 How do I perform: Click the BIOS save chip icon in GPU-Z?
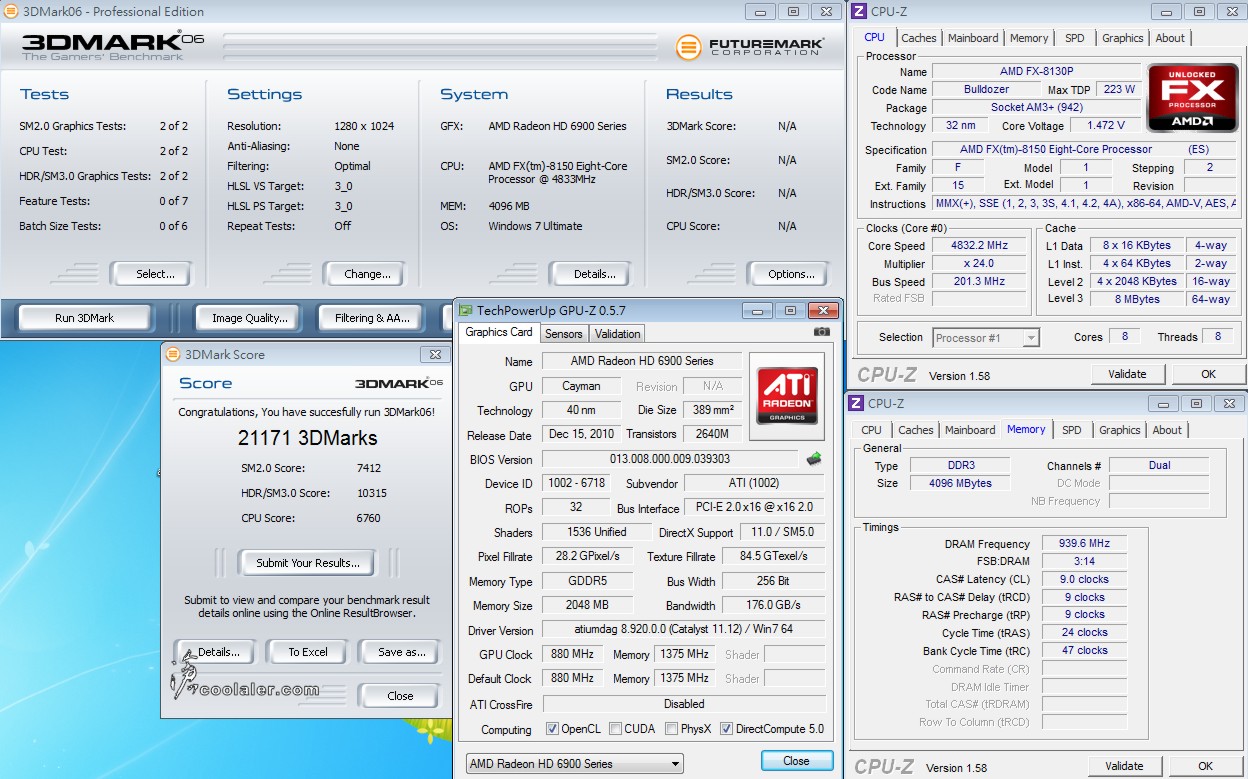pos(815,459)
